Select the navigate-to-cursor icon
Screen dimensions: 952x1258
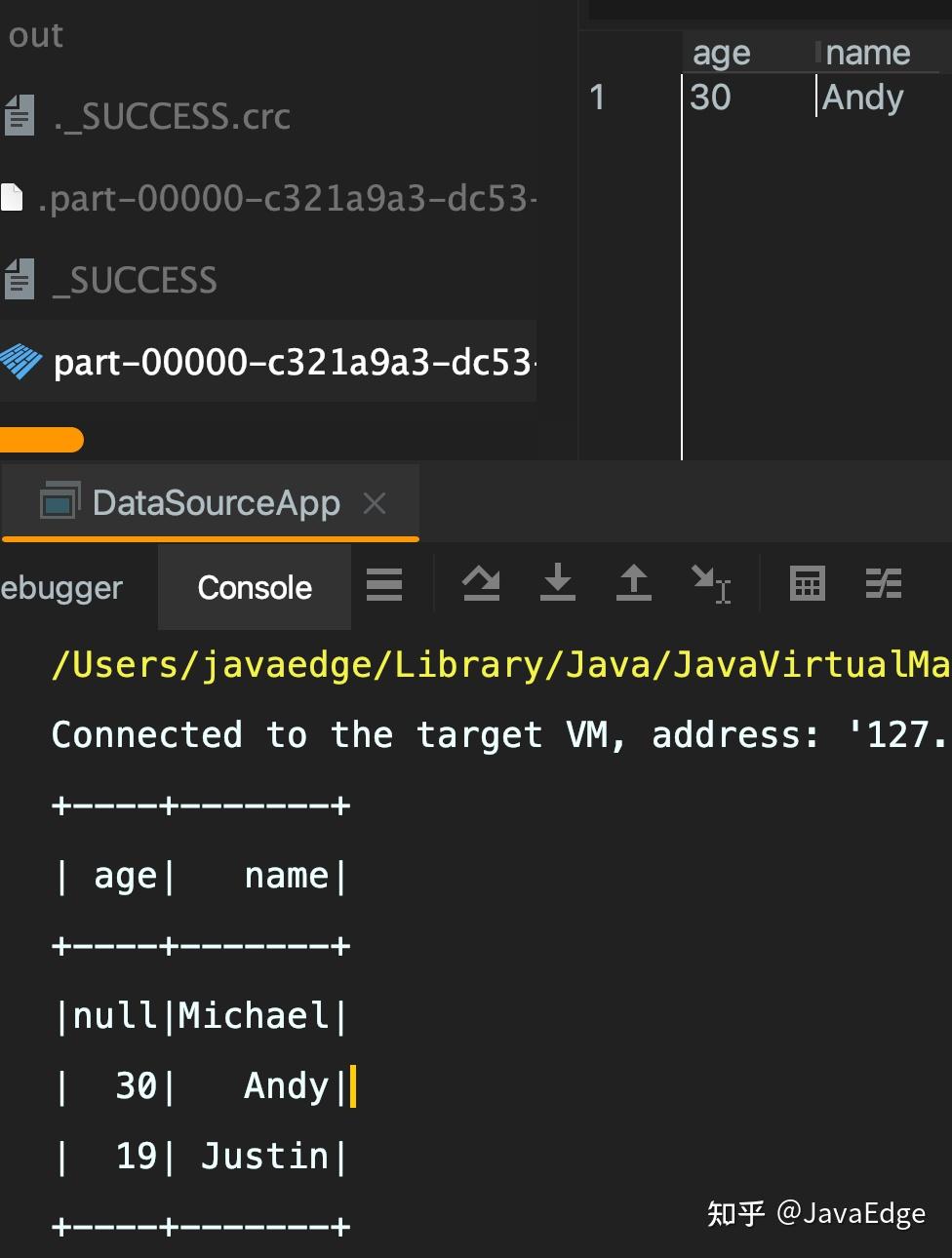pos(712,585)
